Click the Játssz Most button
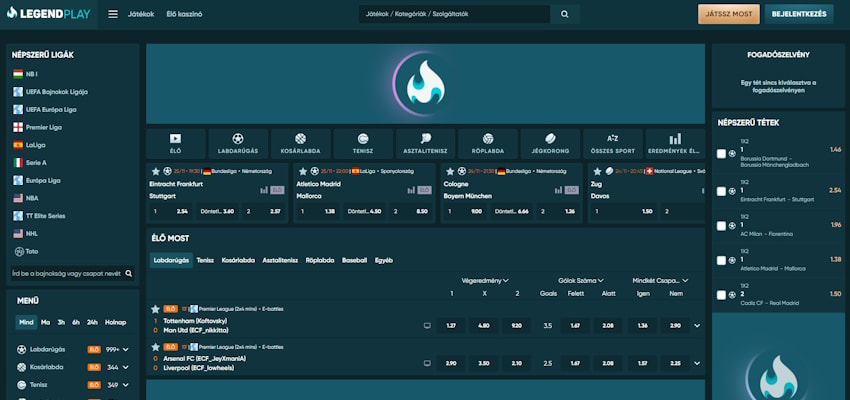Image resolution: width=850 pixels, height=400 pixels. pyautogui.click(x=729, y=14)
